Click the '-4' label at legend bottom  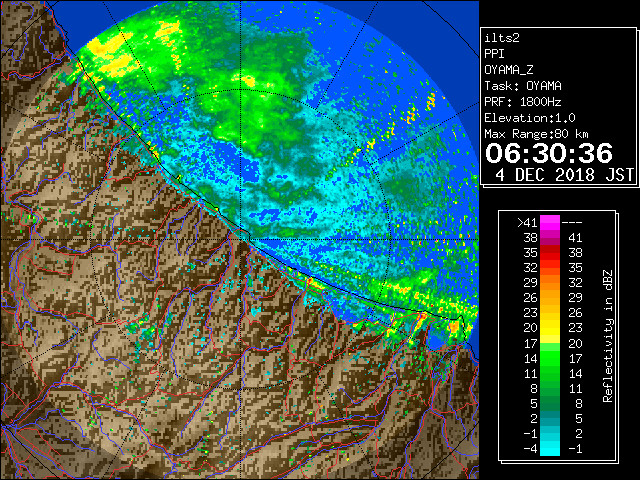click(531, 449)
